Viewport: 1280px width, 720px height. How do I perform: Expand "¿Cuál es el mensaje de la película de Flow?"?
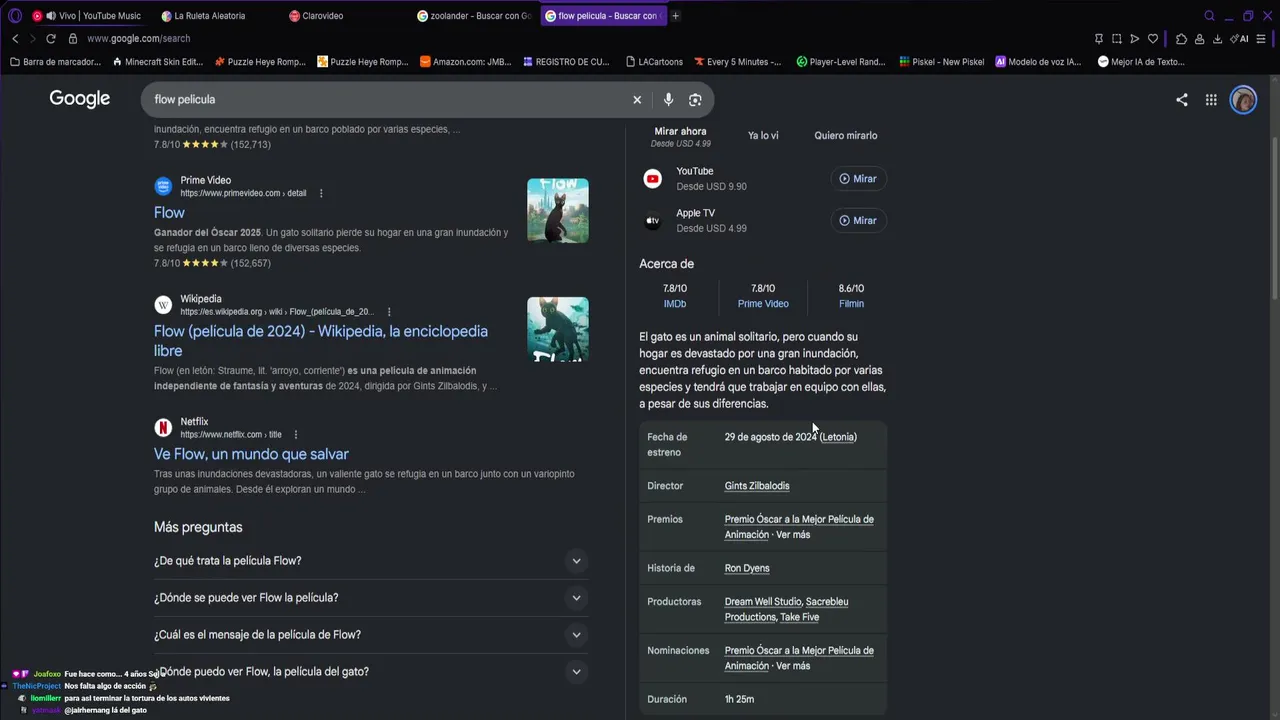click(370, 635)
